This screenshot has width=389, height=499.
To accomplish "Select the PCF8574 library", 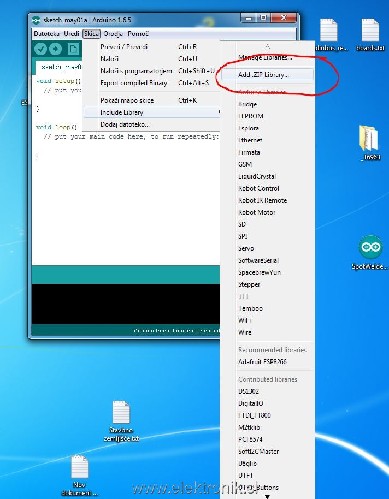I will [x=250, y=439].
